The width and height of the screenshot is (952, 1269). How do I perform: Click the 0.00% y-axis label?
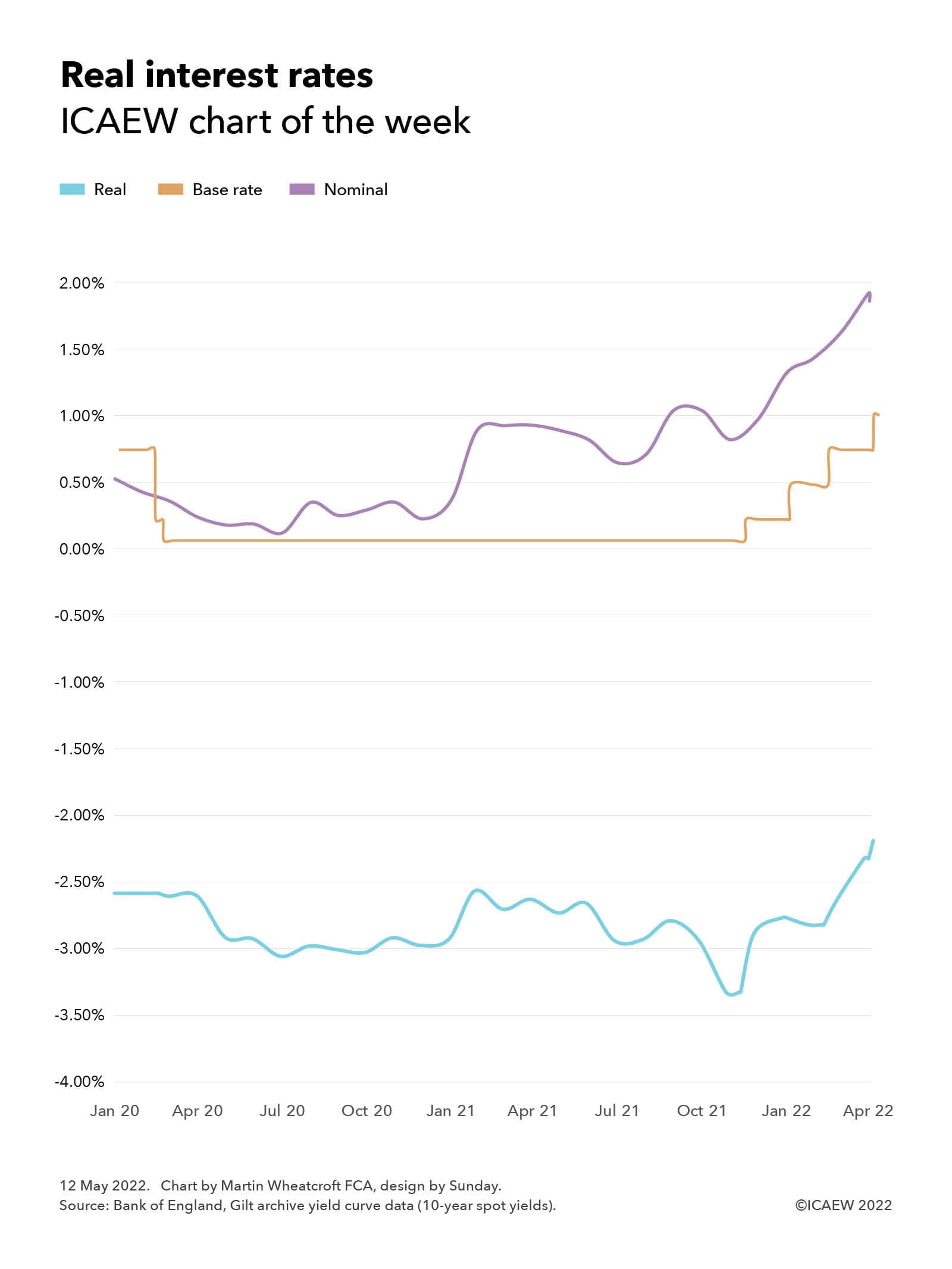coord(82,549)
